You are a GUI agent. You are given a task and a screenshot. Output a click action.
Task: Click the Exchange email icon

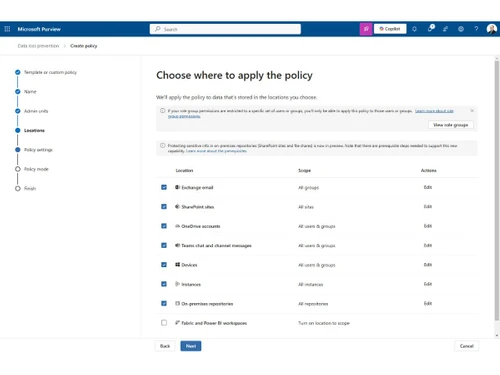point(177,187)
